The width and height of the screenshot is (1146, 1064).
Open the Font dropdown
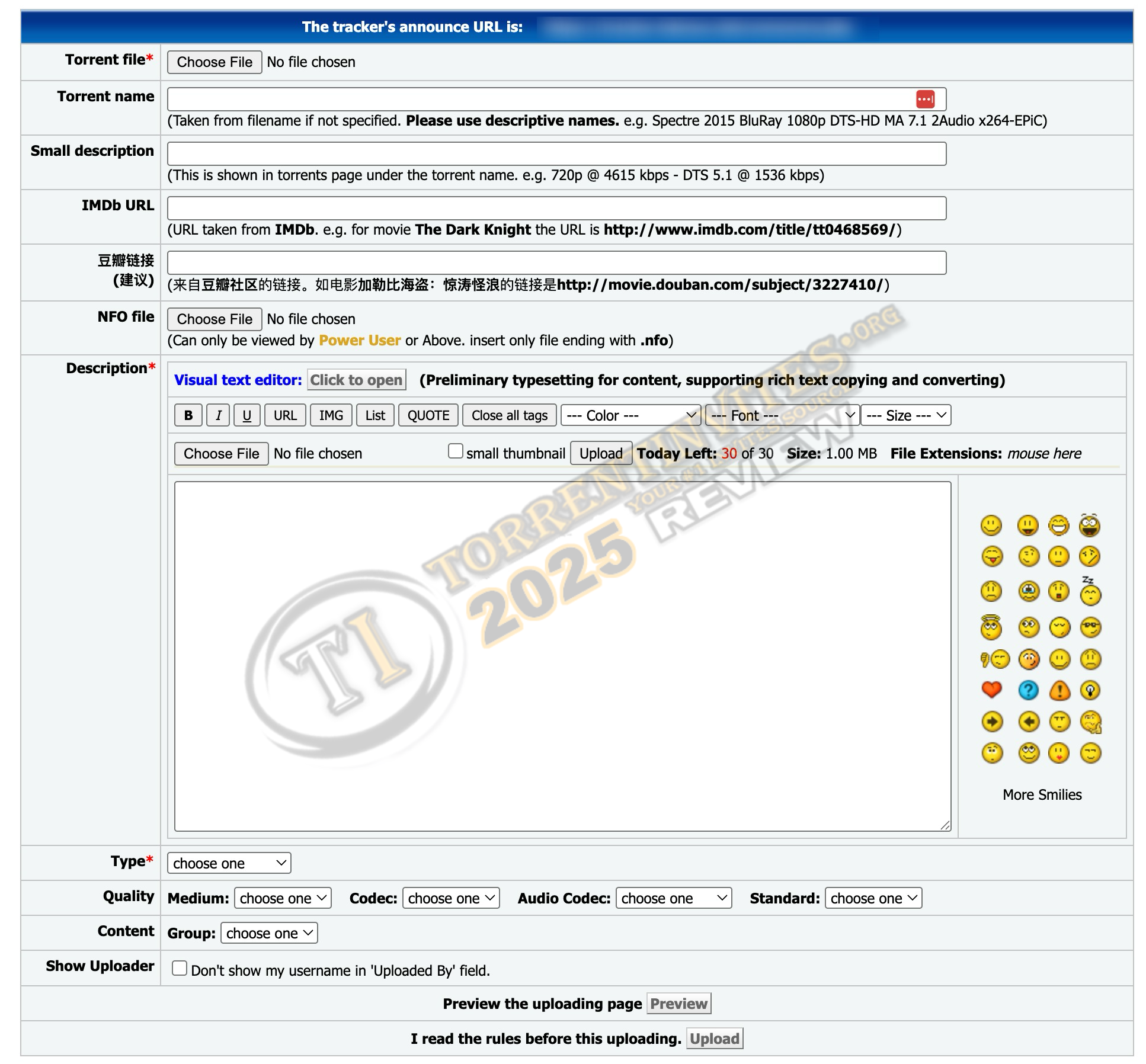click(x=782, y=415)
